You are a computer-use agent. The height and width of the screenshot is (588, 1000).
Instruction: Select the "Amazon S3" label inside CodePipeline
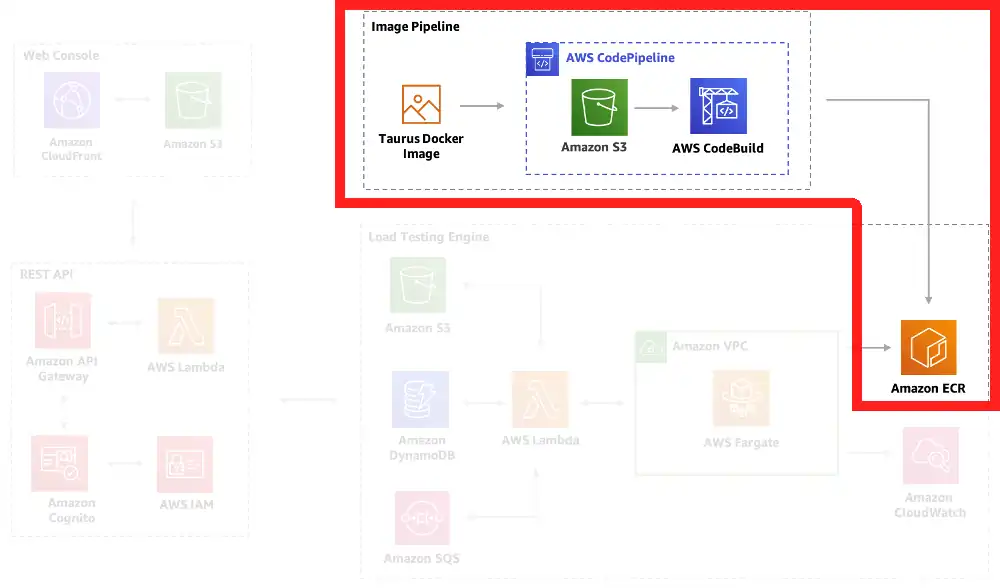tap(594, 147)
